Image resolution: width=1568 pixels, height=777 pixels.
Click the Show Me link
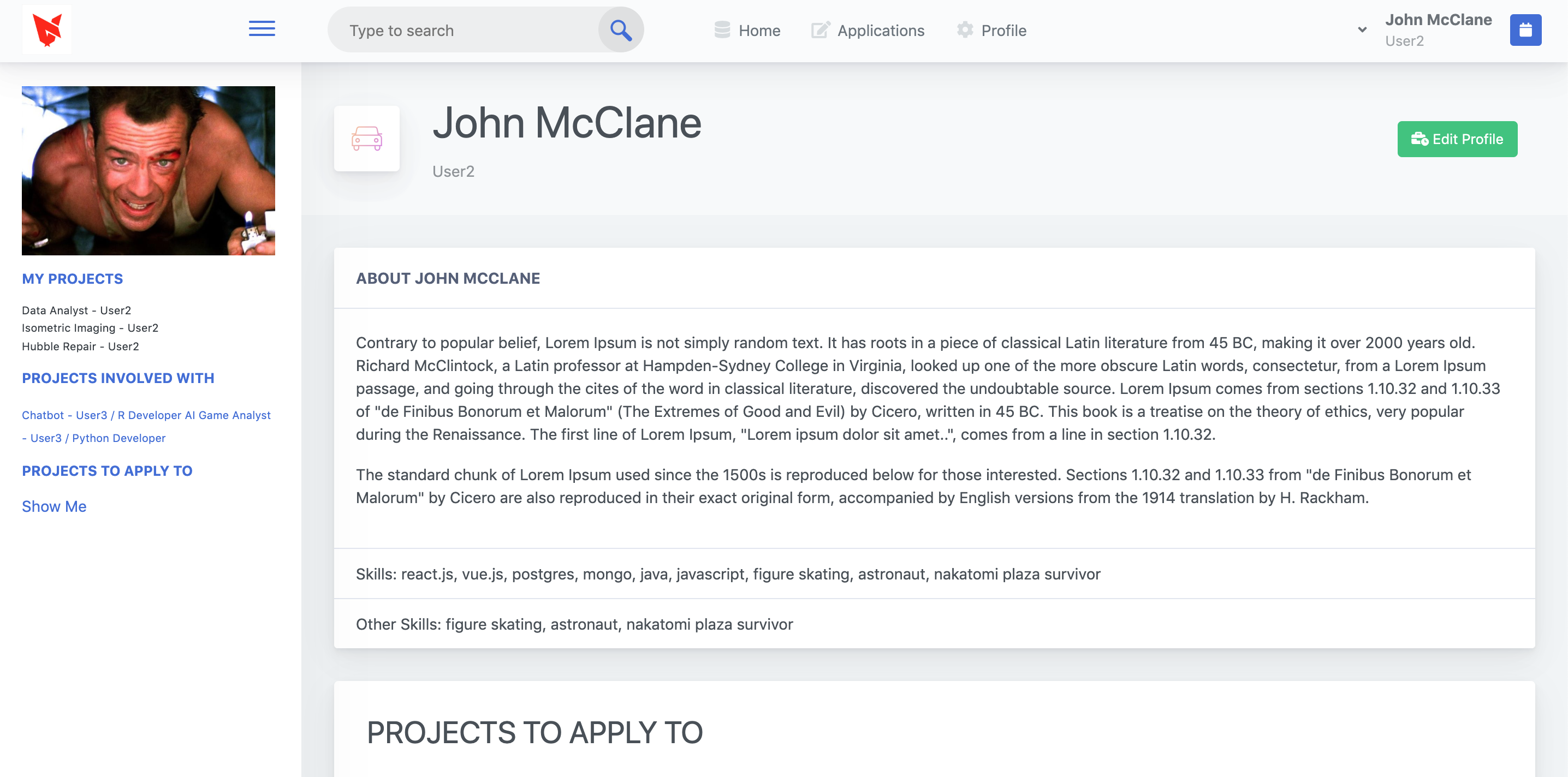54,506
